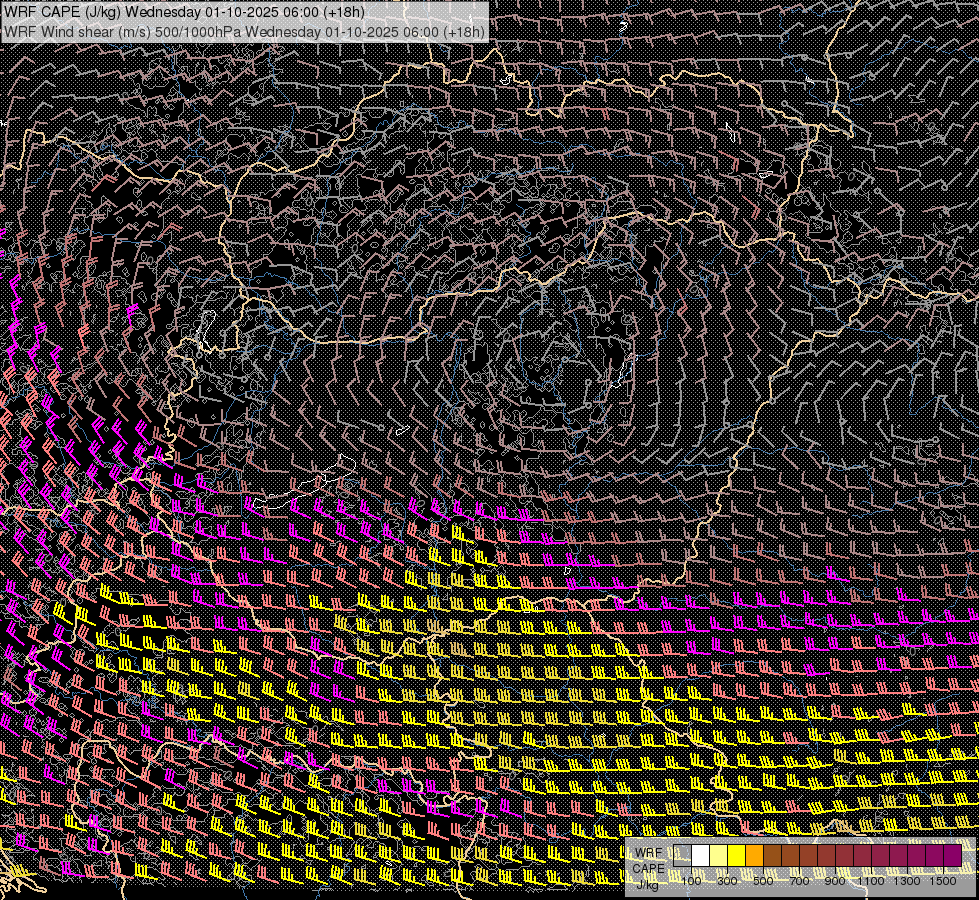Viewport: 979px width, 900px height.
Task: Click the pale yellow CAPE legend swatch
Action: click(x=719, y=856)
